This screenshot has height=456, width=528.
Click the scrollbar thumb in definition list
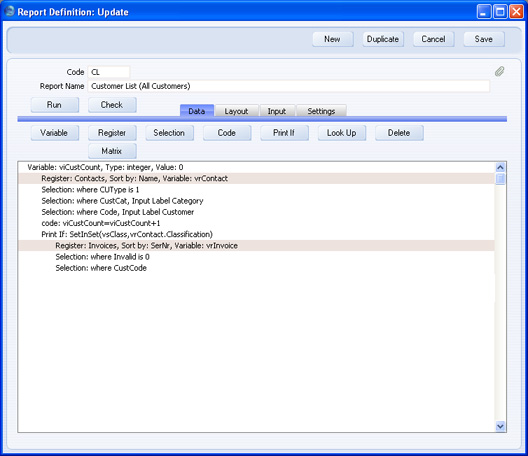click(500, 178)
